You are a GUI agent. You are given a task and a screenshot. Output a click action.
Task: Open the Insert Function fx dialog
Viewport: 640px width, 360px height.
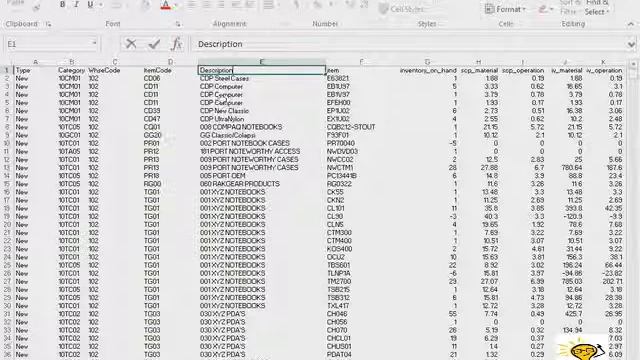click(x=176, y=44)
